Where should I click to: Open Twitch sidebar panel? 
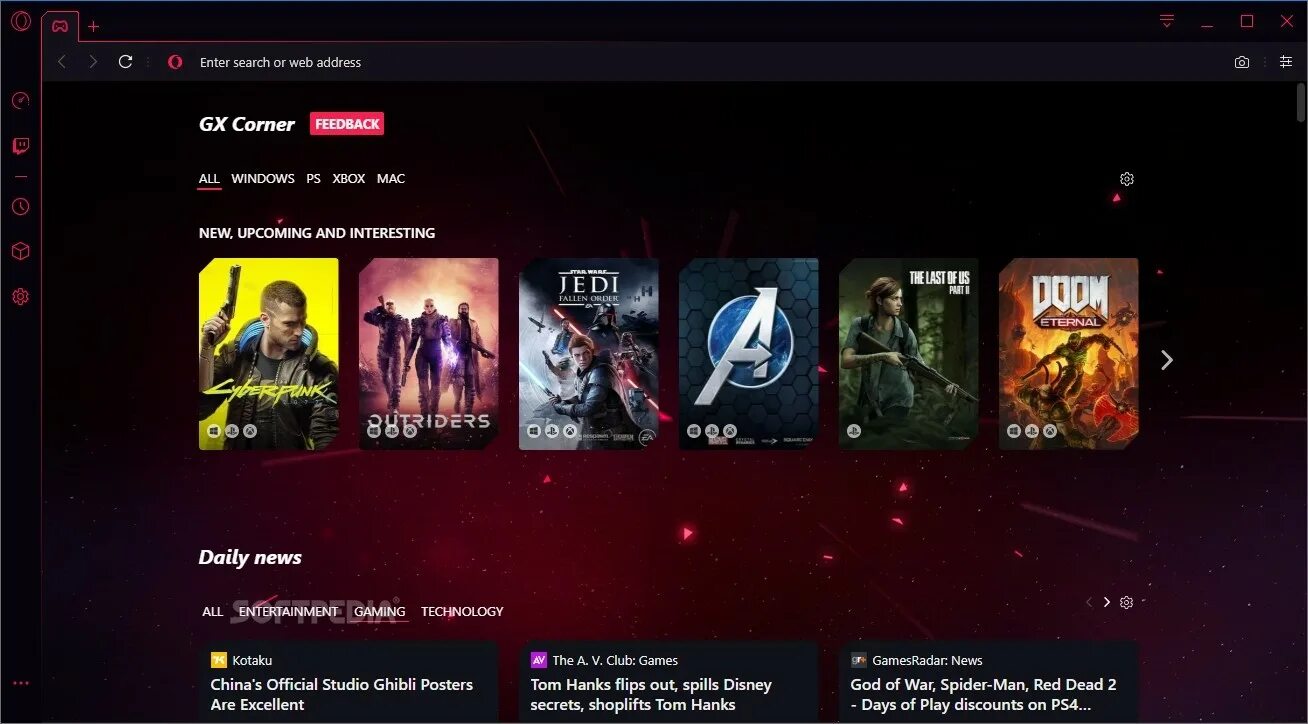20,146
